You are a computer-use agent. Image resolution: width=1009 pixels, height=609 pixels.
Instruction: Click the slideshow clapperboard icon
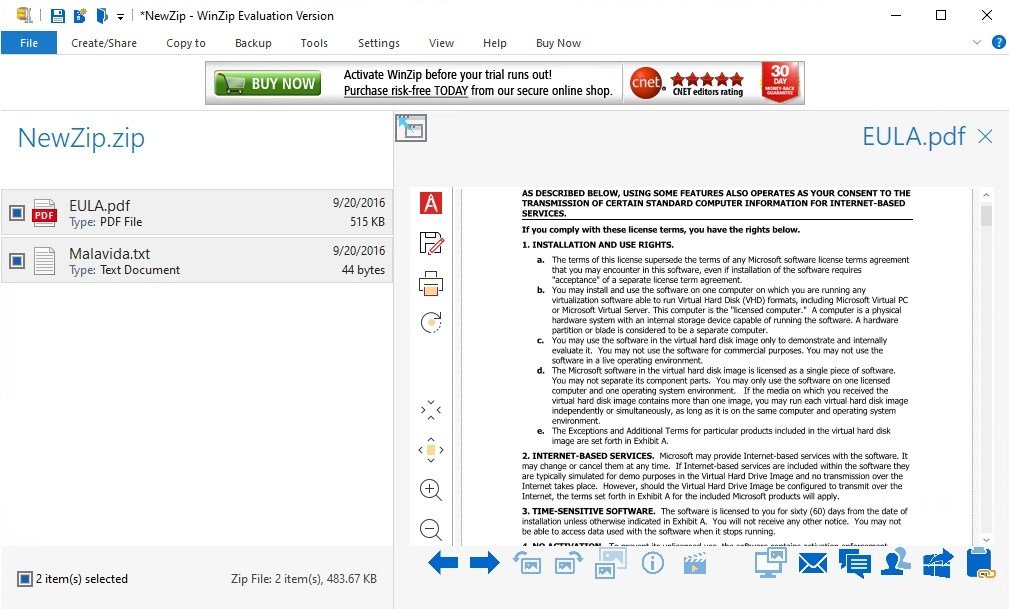[x=695, y=564]
